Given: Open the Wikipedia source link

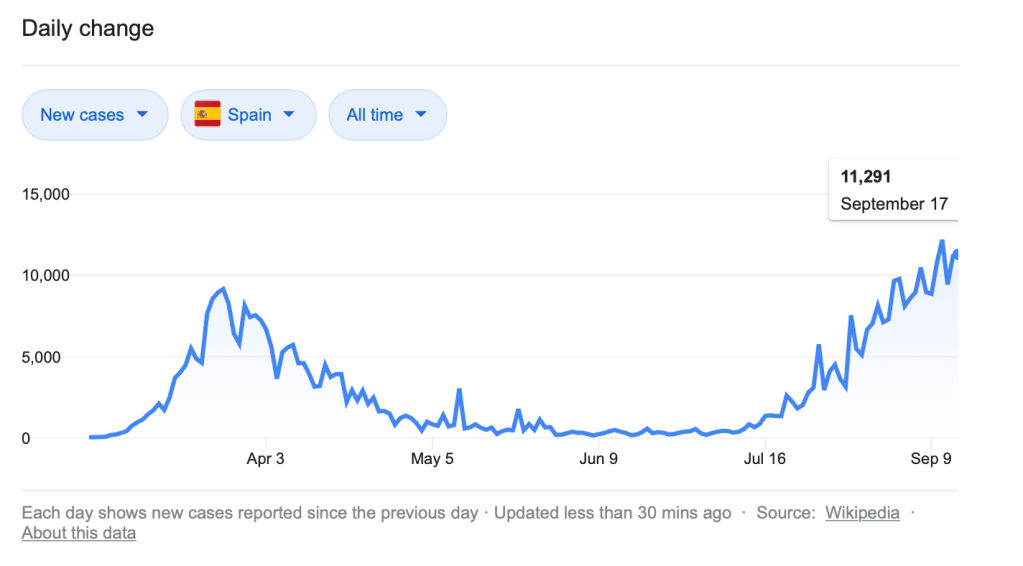Looking at the screenshot, I should click(862, 513).
